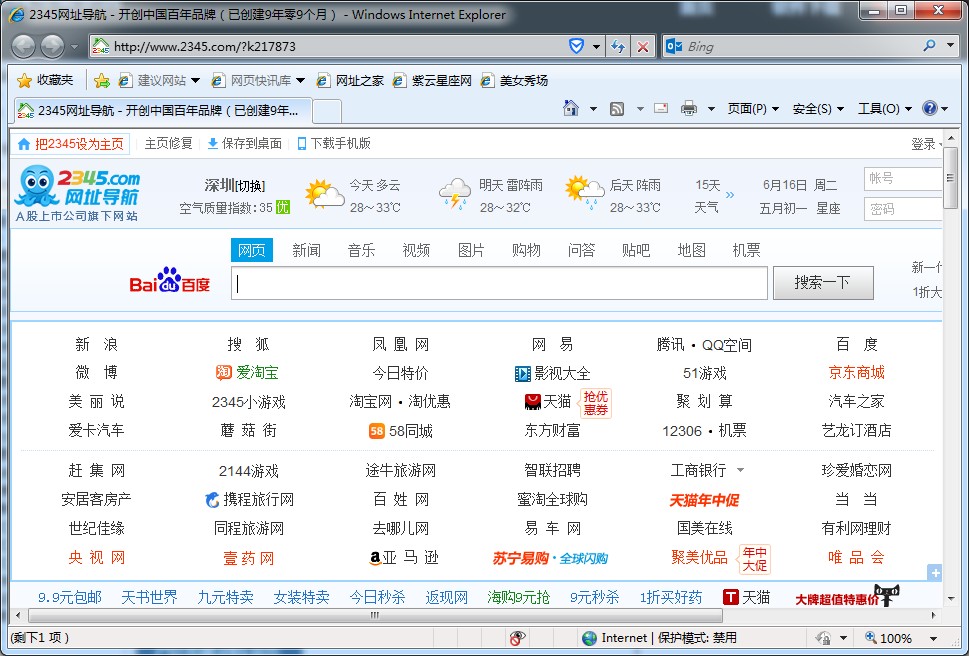Expand the 工商银行 dropdown arrow

pos(740,470)
